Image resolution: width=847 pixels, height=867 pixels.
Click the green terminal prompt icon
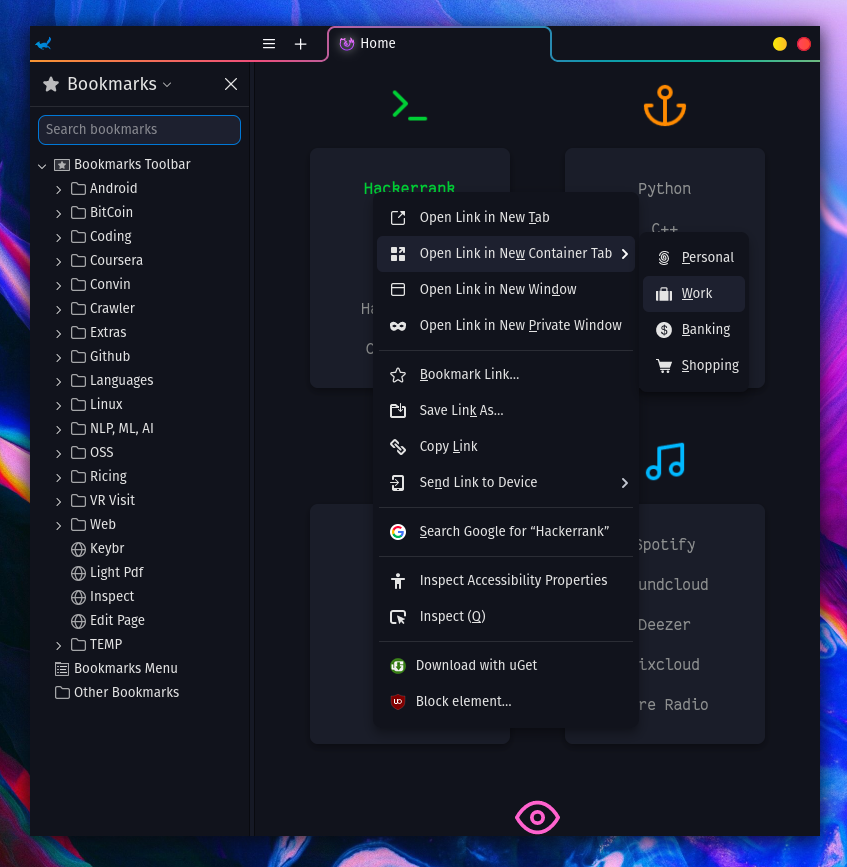(409, 106)
